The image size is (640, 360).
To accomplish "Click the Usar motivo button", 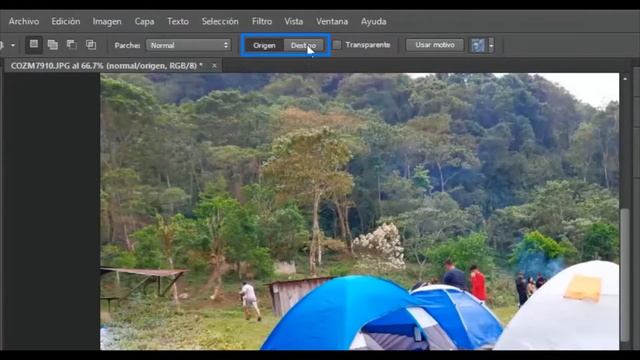I will click(435, 45).
